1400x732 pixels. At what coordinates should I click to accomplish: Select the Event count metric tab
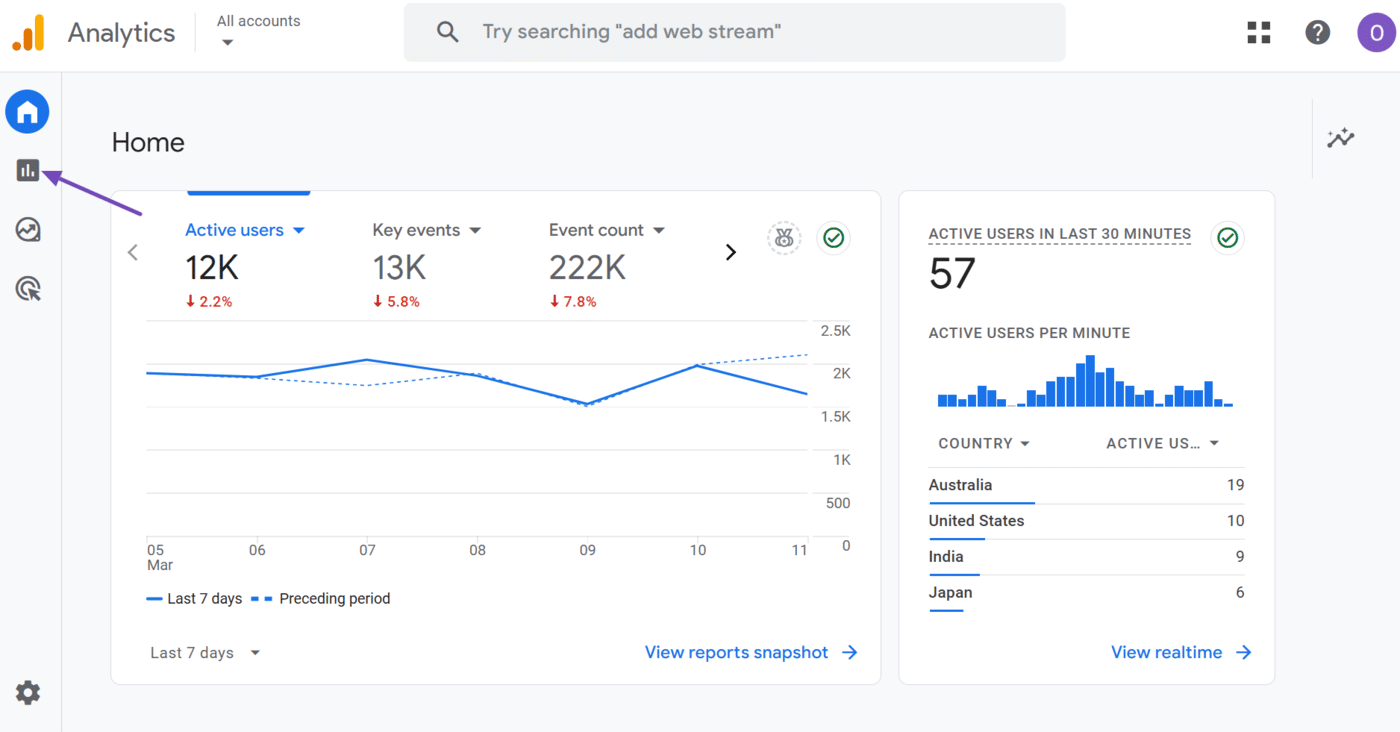[x=606, y=230]
